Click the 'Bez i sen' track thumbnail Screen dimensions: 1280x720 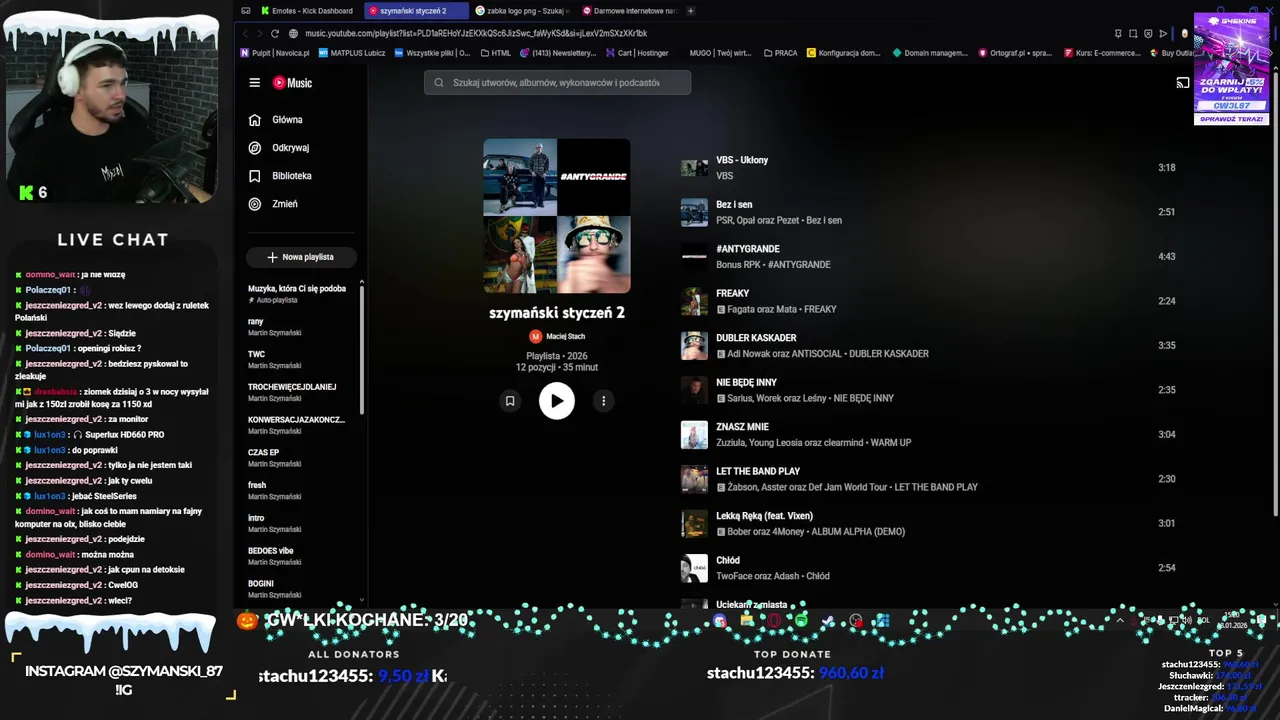click(x=694, y=212)
